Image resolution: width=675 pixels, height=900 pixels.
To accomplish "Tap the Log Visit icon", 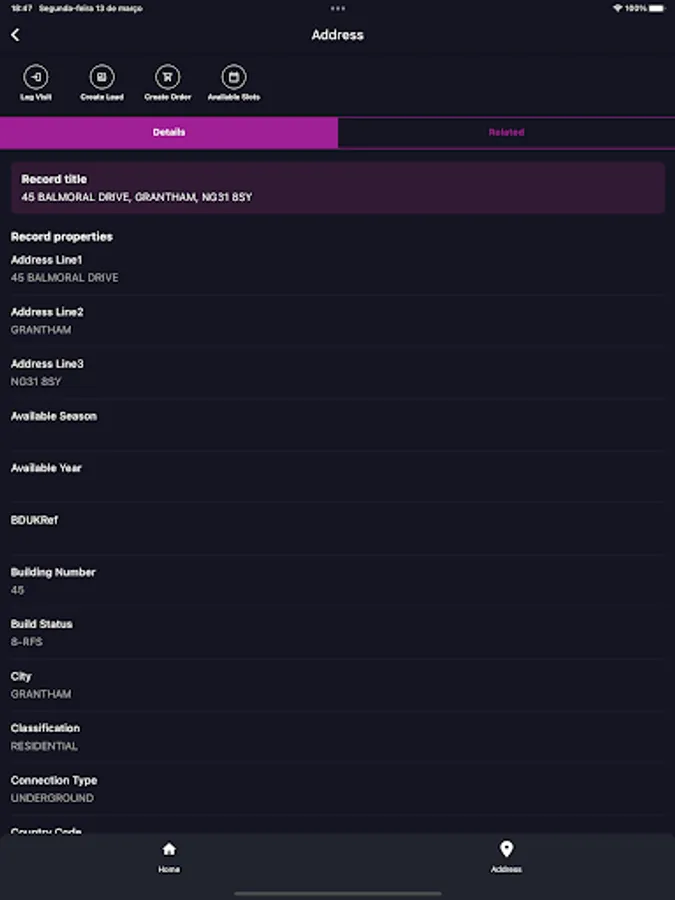I will 36,77.
